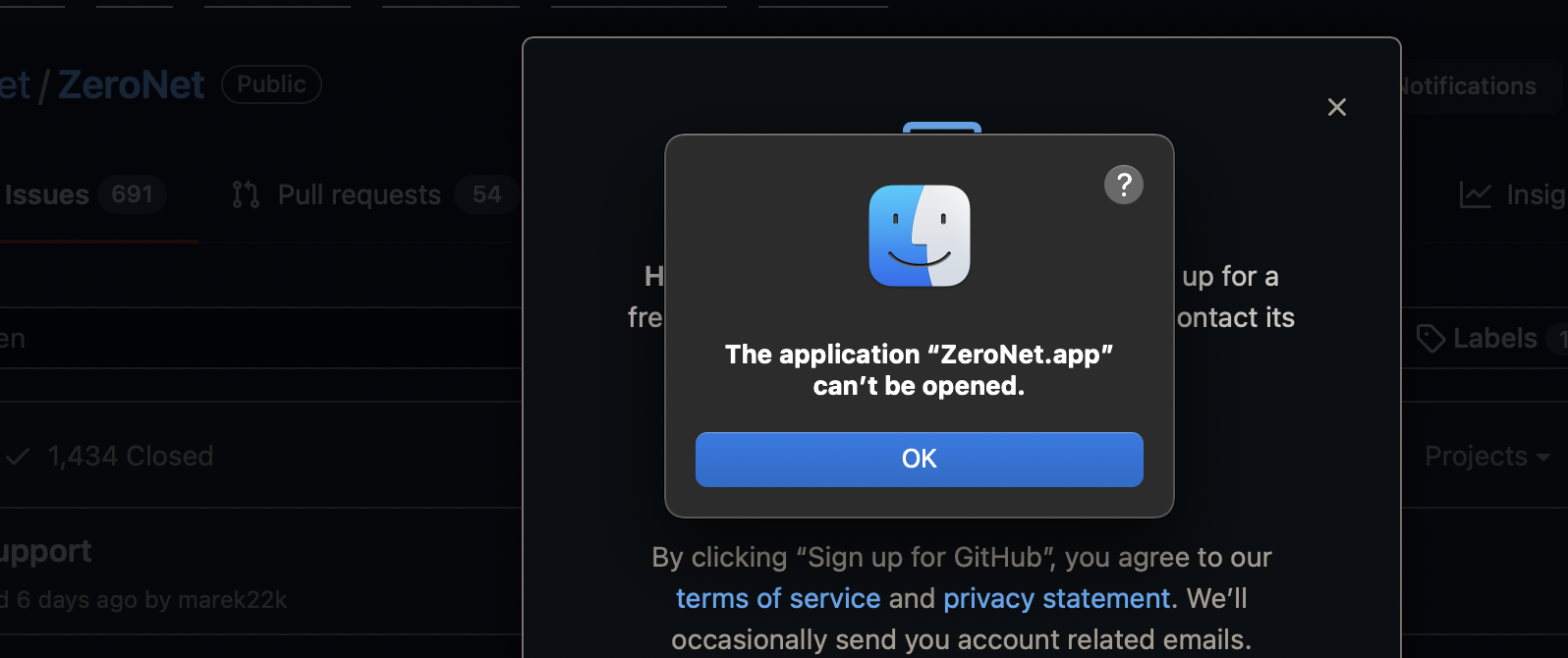Screen dimensions: 1568x658
Task: Toggle the 1,434 Closed issues filter
Action: tap(129, 455)
